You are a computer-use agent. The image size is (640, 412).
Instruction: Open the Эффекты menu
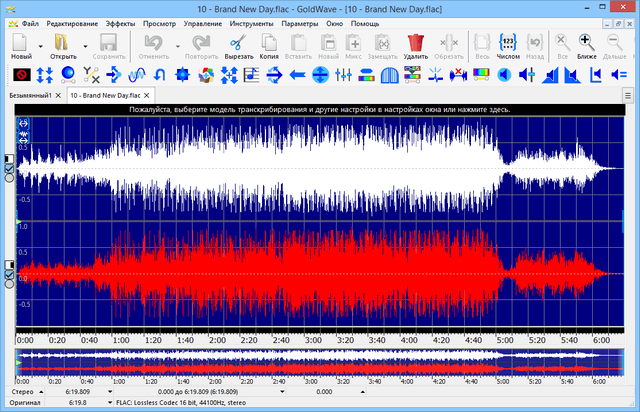119,22
